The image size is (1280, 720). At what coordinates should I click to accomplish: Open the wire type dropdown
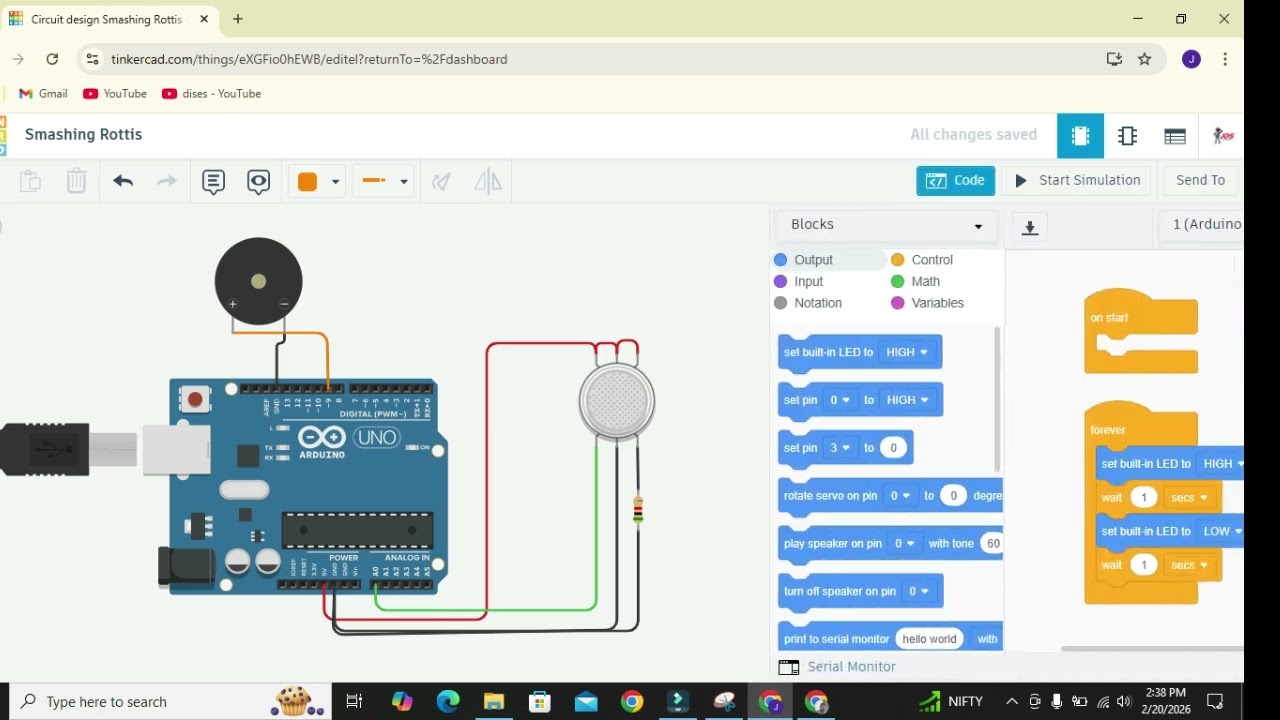point(385,181)
